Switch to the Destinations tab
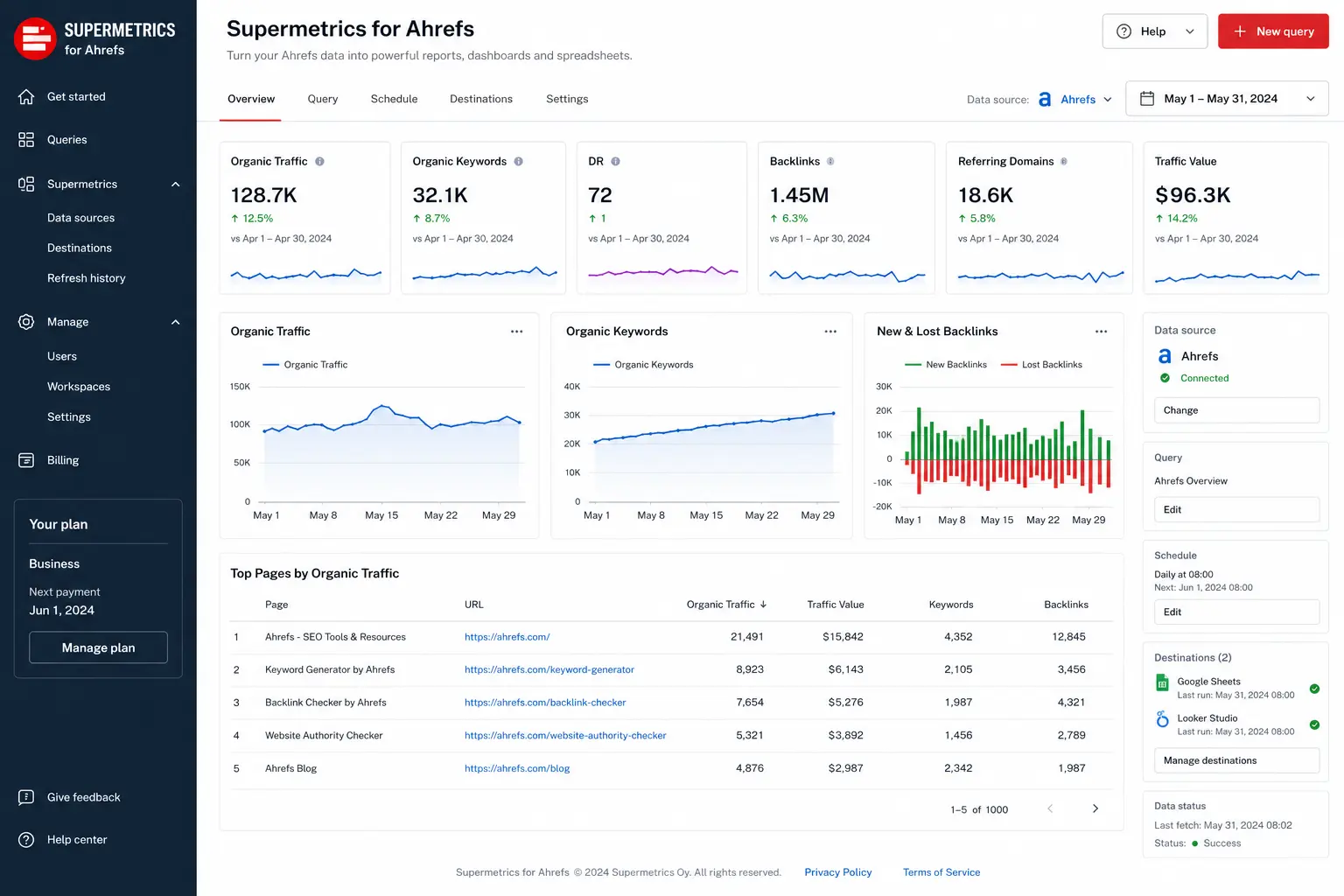 tap(481, 99)
